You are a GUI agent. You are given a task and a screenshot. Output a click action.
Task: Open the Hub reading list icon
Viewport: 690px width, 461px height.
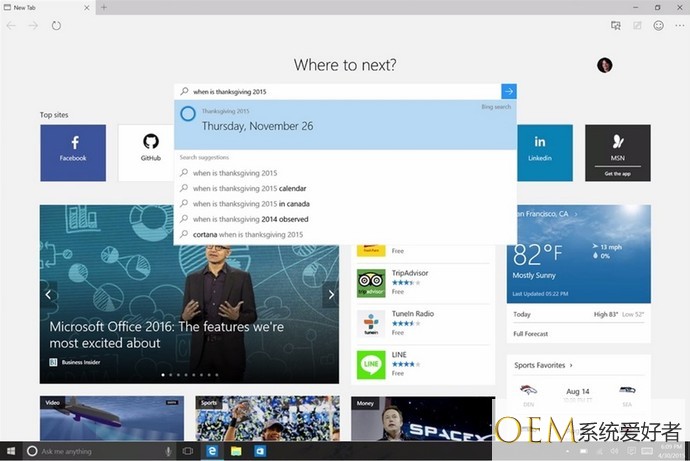[615, 25]
